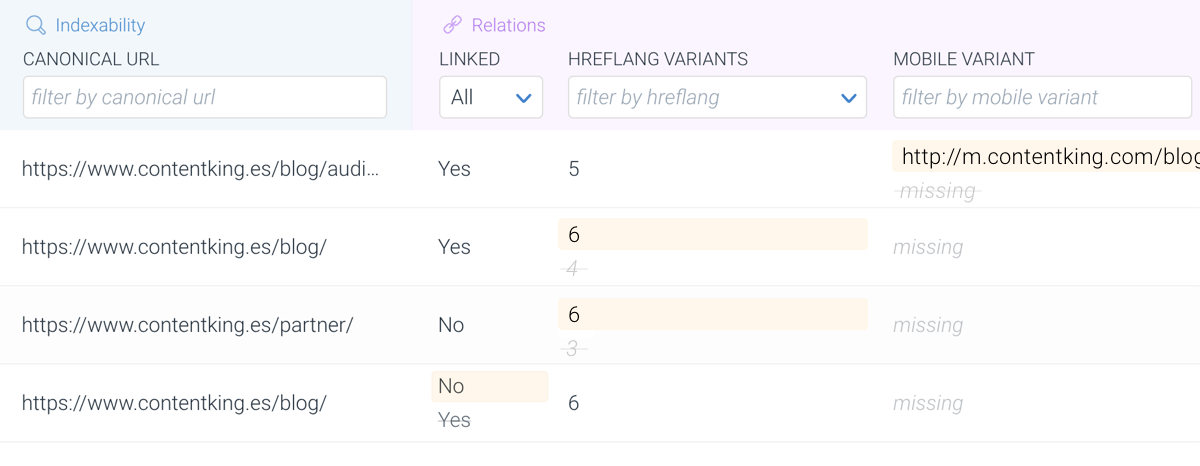The height and width of the screenshot is (466, 1200).
Task: Click the Linked dropdown chevron arrow
Action: pyautogui.click(x=523, y=98)
